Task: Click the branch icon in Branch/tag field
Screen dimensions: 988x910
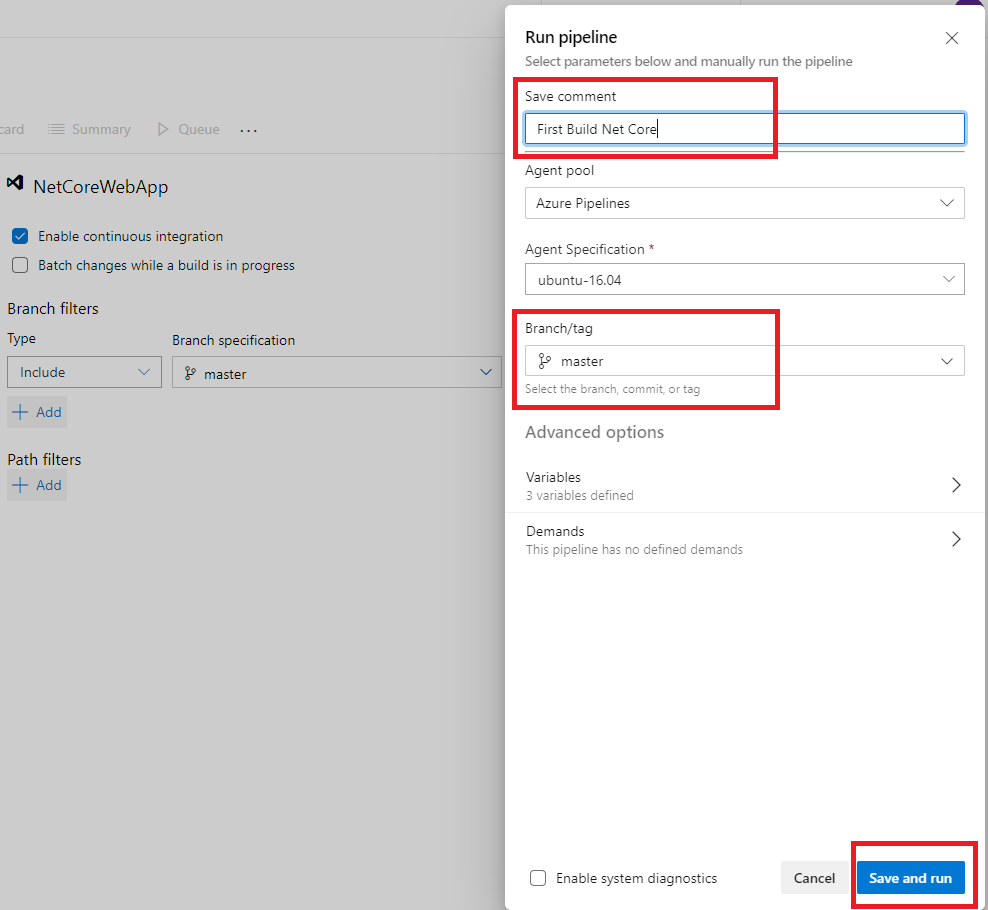Action: tap(545, 361)
